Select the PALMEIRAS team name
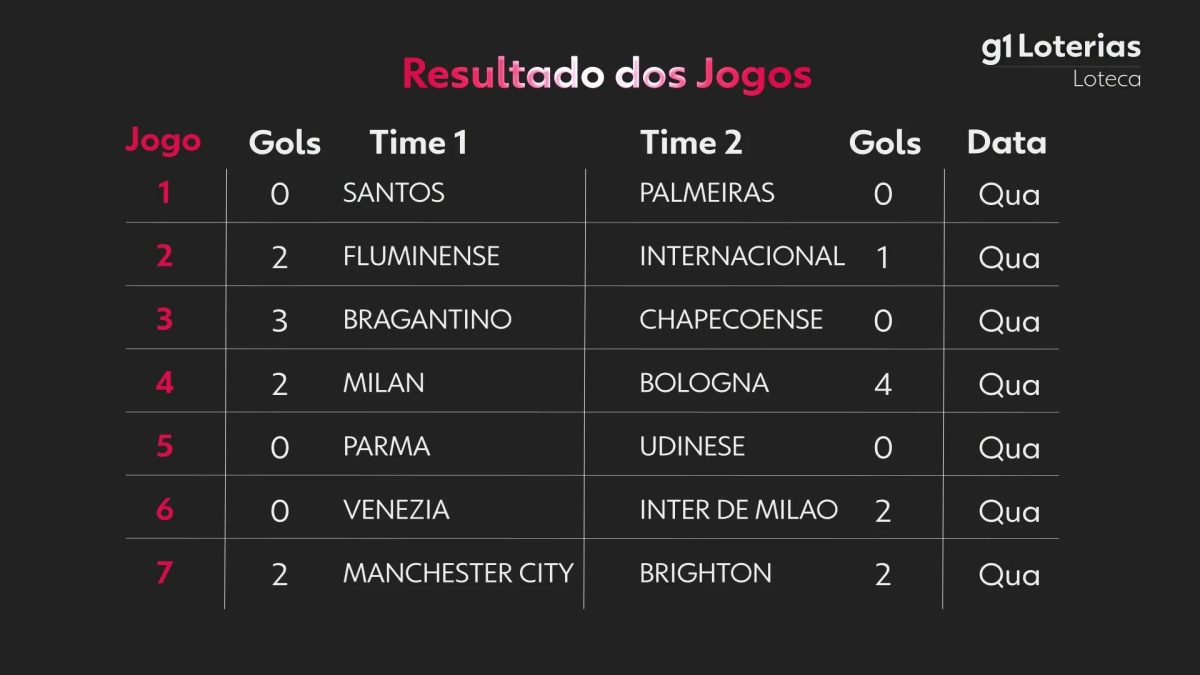Viewport: 1200px width, 675px height. click(707, 193)
